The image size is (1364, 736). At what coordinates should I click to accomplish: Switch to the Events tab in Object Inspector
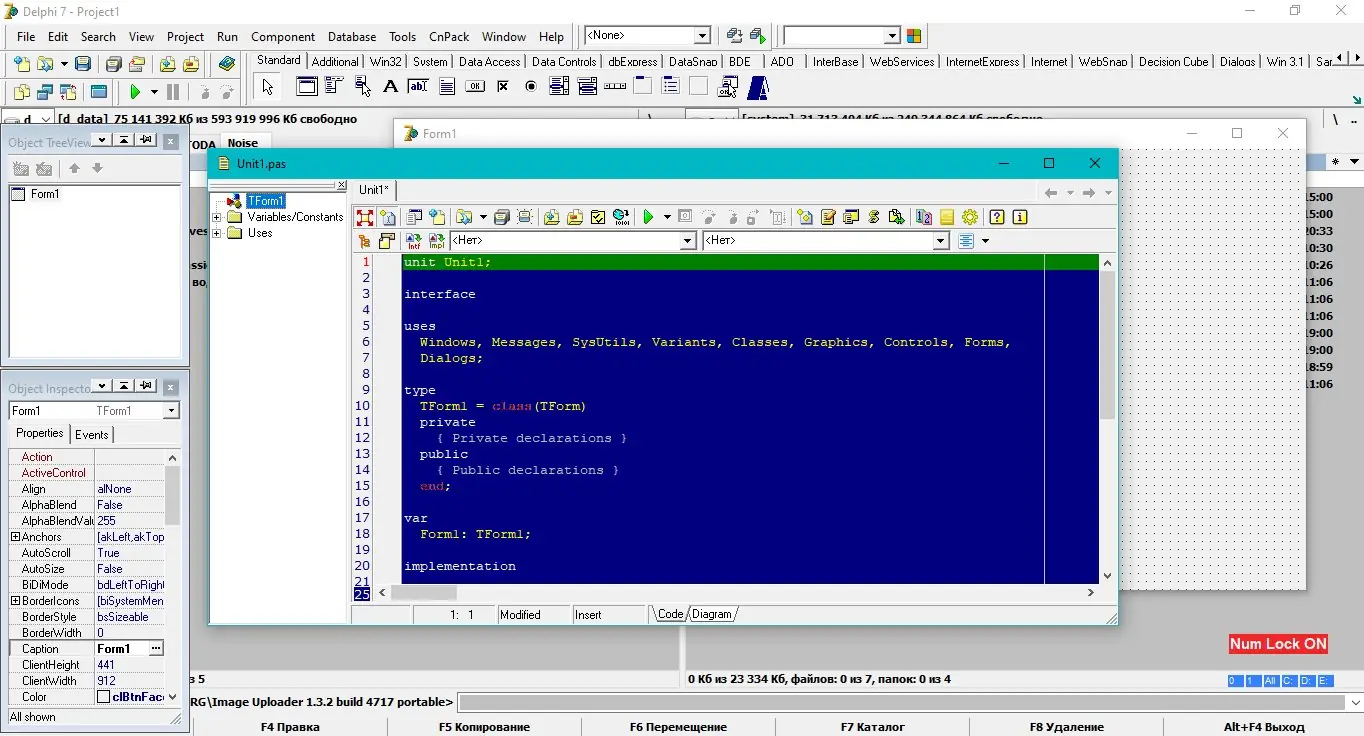click(92, 435)
